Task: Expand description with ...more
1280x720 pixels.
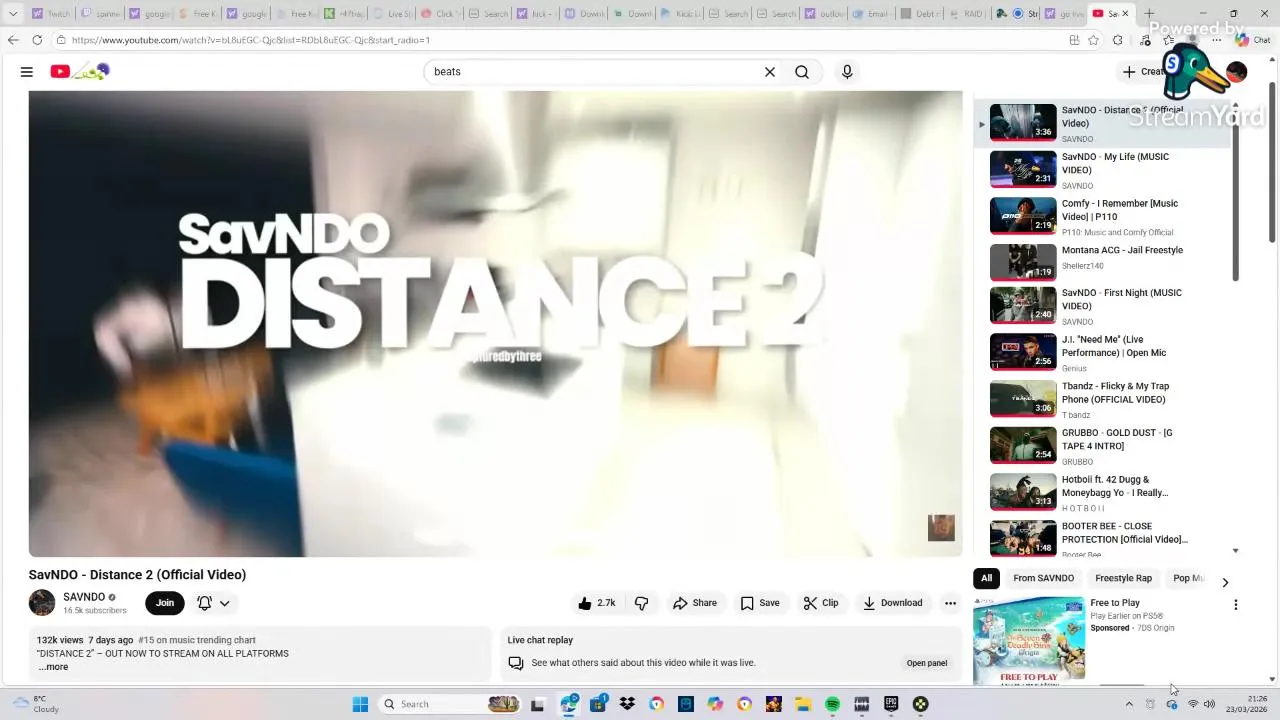Action: [53, 667]
